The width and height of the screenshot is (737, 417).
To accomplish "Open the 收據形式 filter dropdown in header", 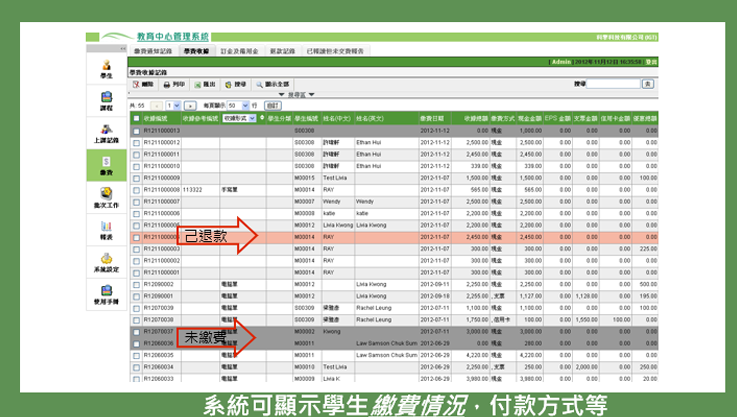I will click(239, 118).
